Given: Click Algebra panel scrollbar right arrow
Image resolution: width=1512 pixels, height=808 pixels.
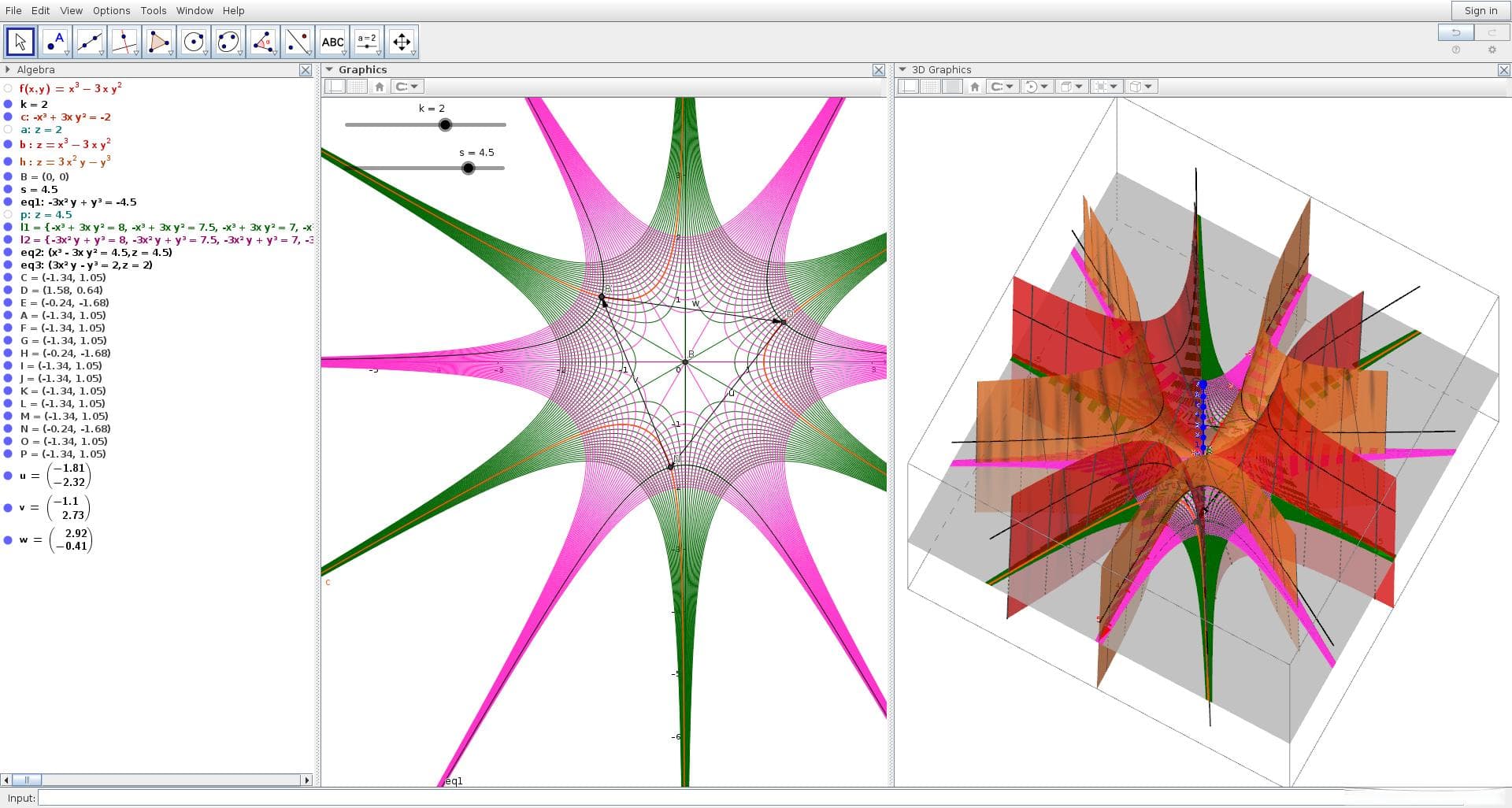Looking at the screenshot, I should 307,780.
